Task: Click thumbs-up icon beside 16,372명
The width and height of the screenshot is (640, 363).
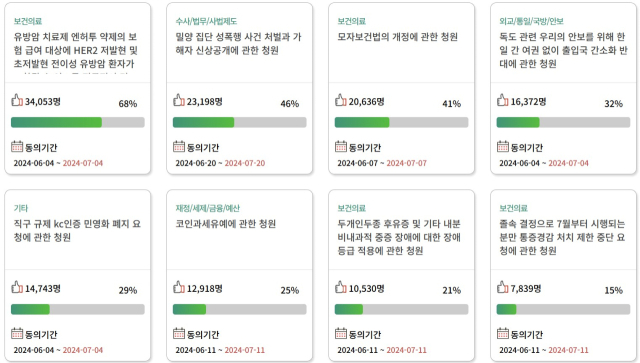Action: (x=503, y=100)
